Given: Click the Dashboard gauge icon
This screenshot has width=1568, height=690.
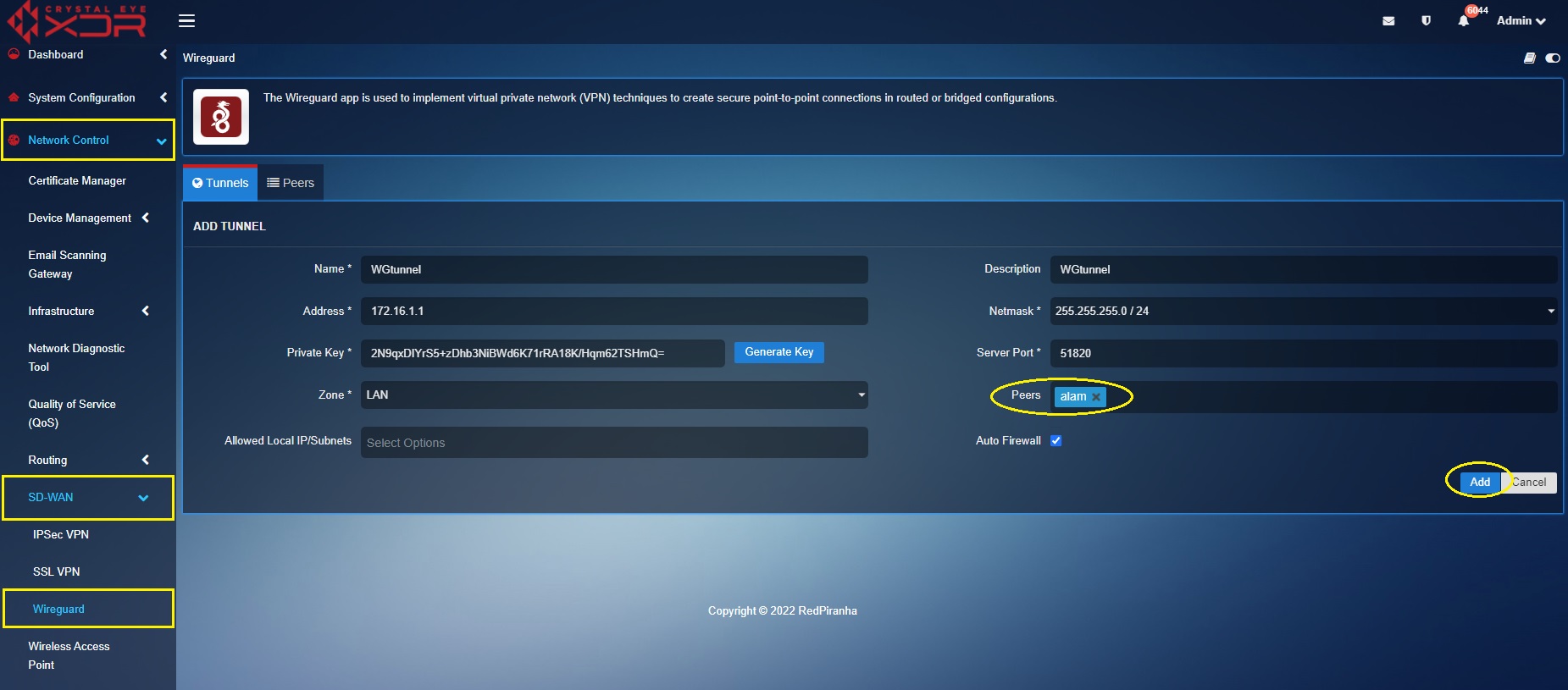Looking at the screenshot, I should 14,54.
